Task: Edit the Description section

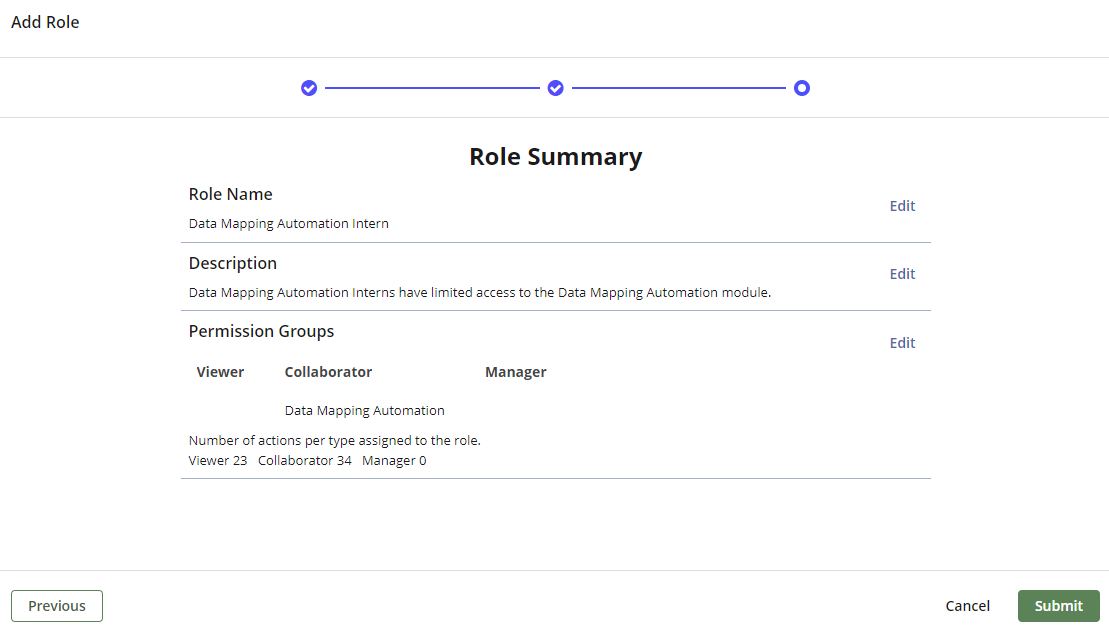Action: click(902, 274)
